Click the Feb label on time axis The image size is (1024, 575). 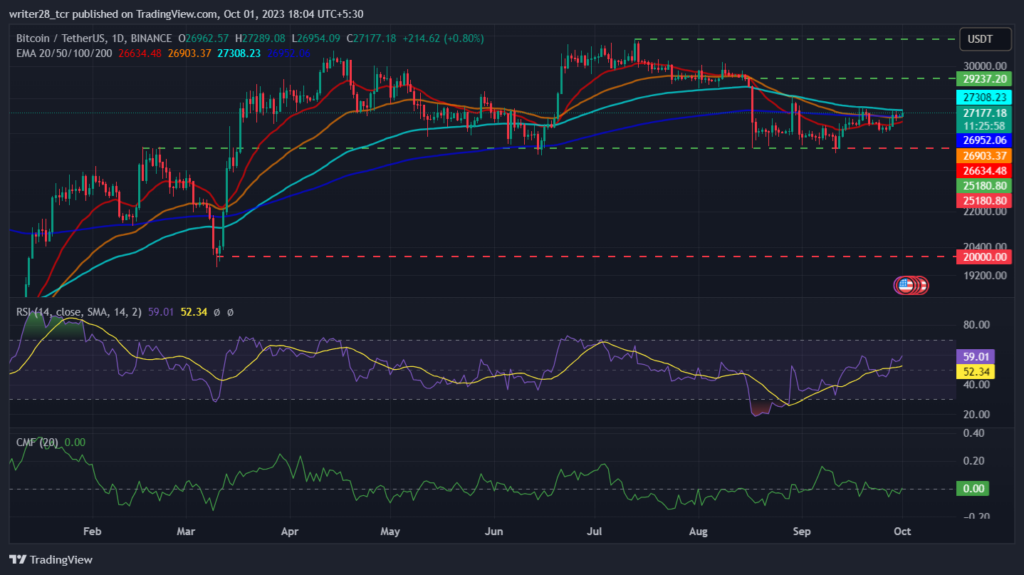coord(92,531)
